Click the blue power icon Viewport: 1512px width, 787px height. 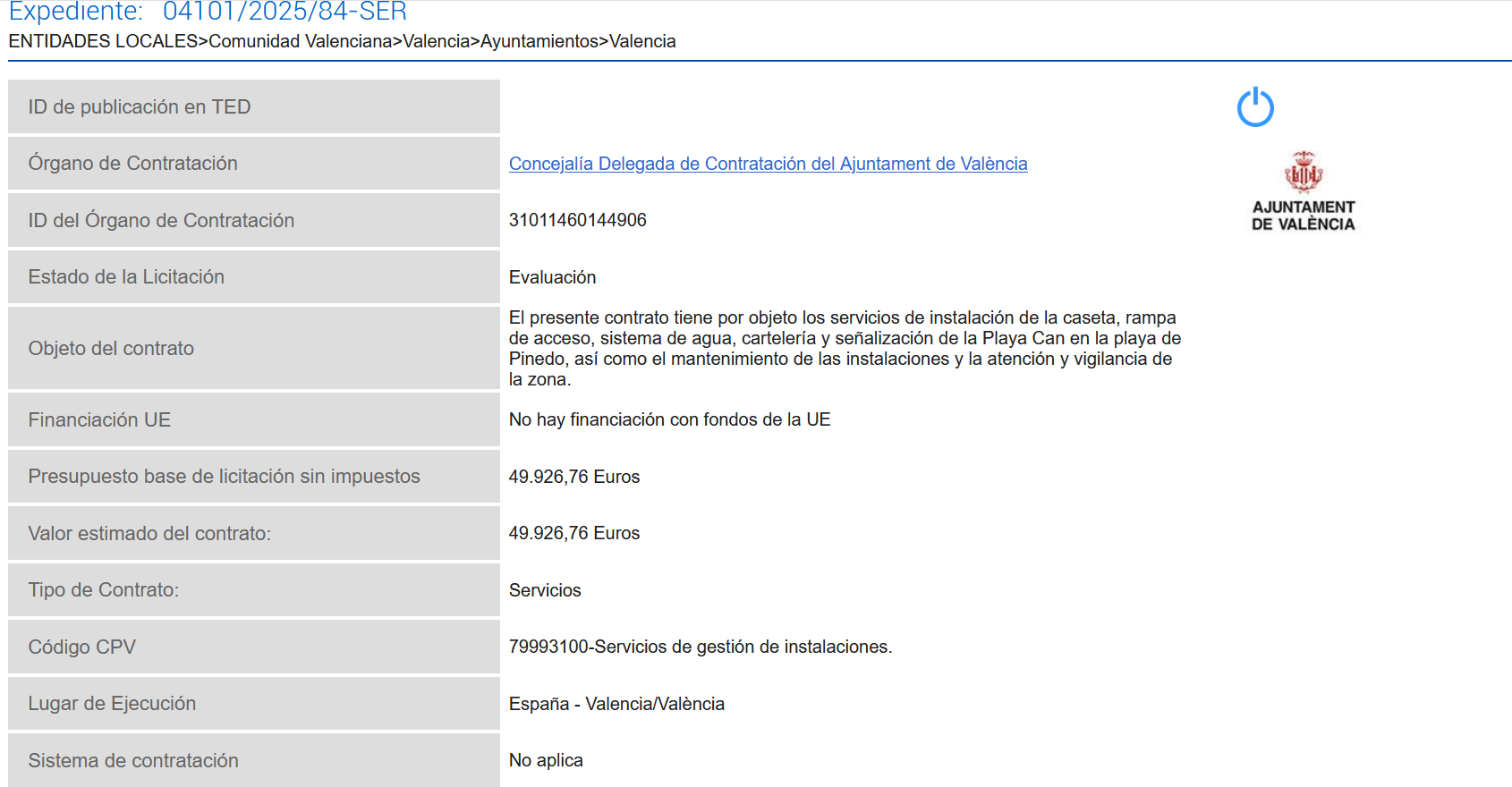[1255, 106]
